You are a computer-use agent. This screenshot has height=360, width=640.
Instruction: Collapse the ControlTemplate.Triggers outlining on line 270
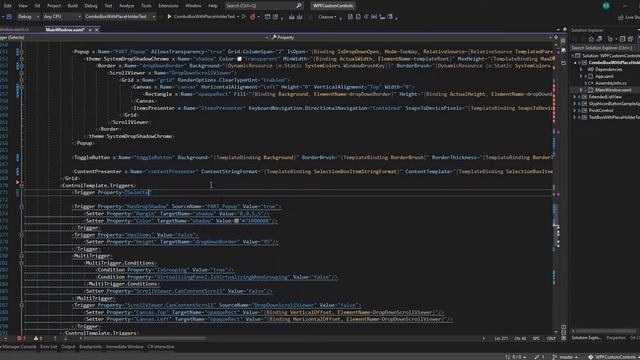tap(21, 185)
